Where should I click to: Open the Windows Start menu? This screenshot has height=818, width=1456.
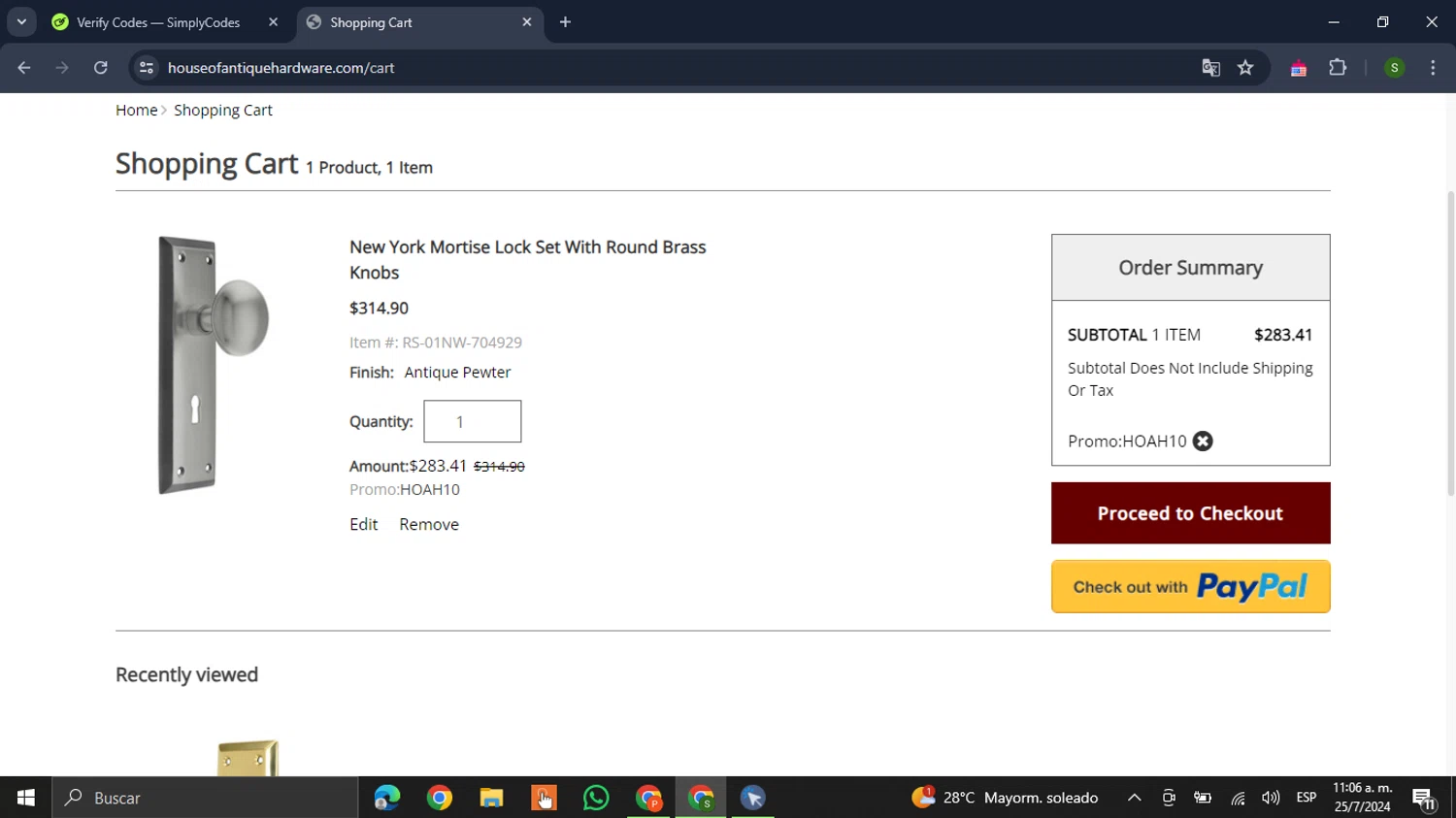coord(26,798)
